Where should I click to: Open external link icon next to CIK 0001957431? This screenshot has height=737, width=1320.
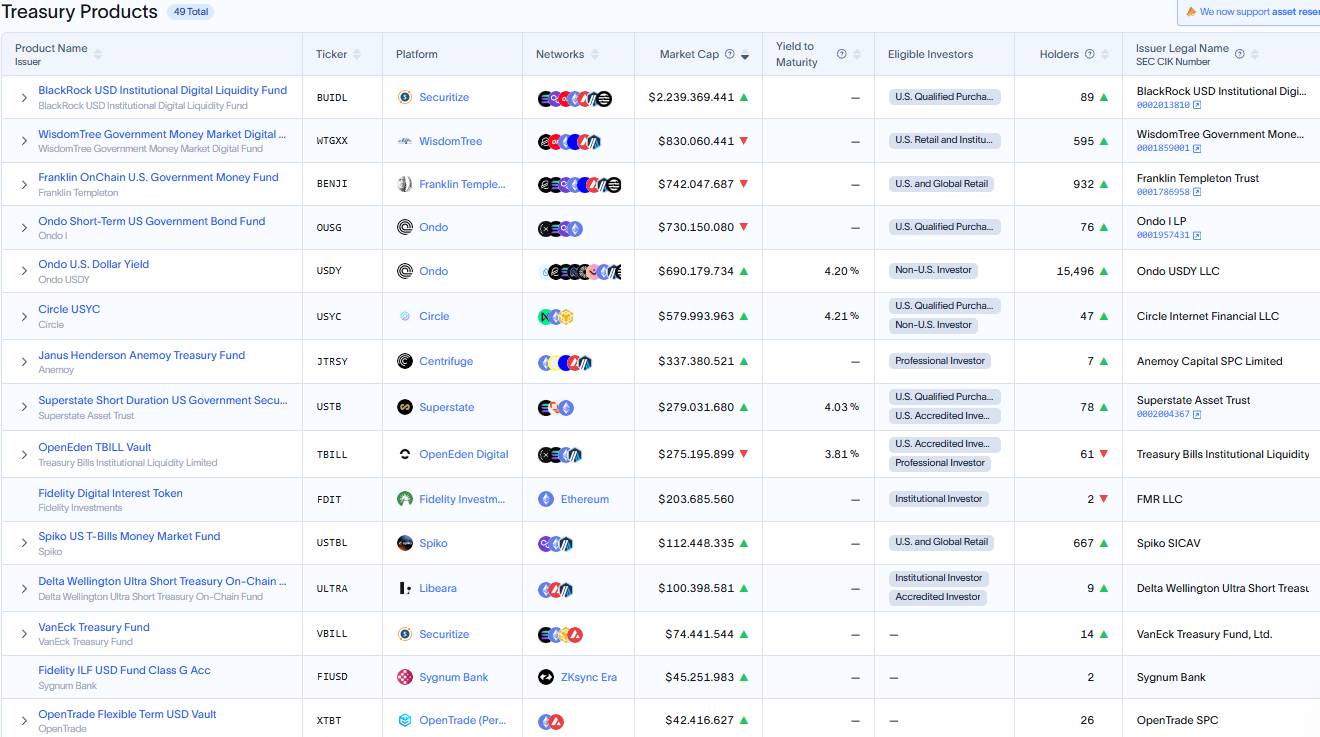(x=1197, y=236)
